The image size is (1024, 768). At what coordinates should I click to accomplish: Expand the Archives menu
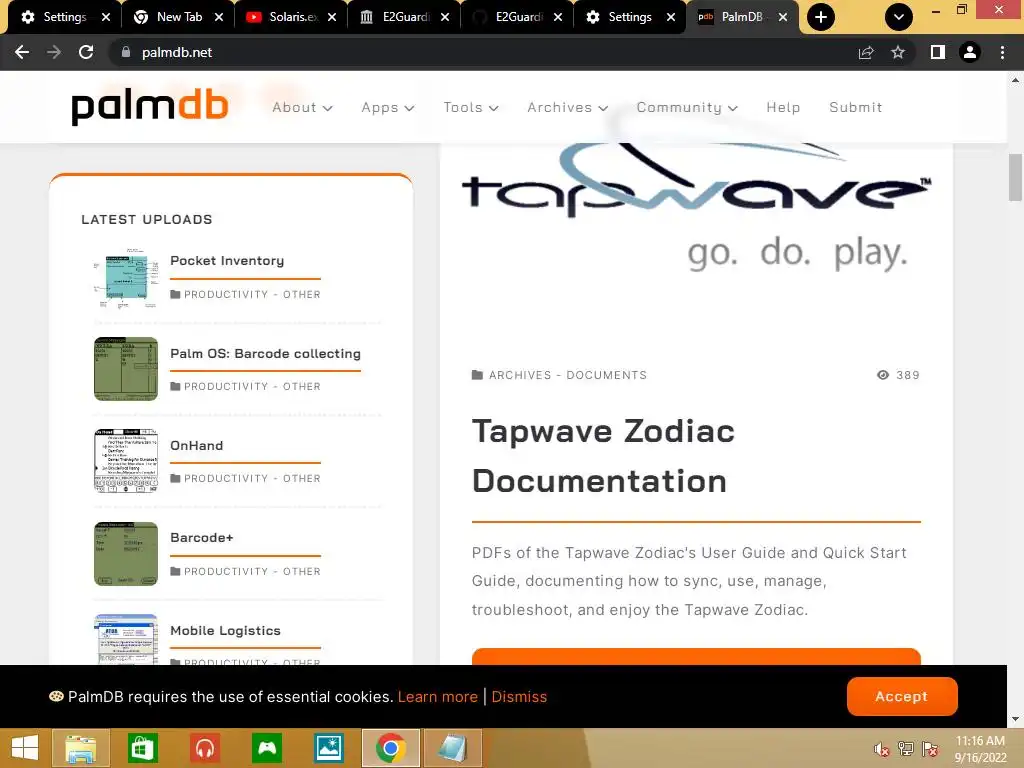(x=568, y=107)
